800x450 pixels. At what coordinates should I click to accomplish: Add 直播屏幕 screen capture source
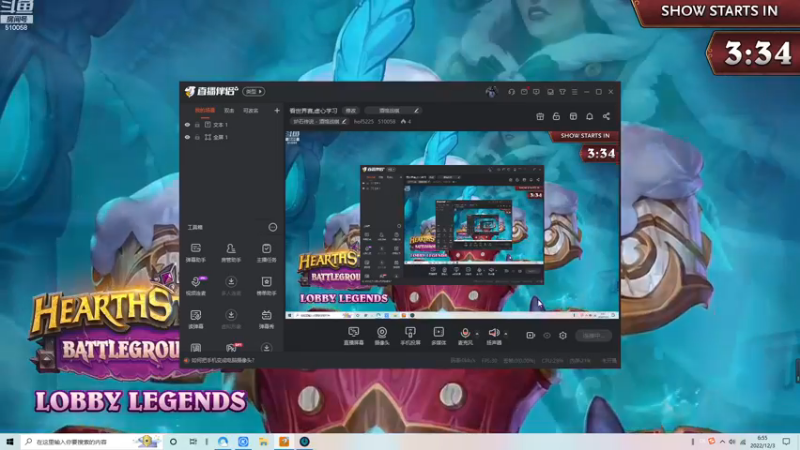tap(354, 336)
